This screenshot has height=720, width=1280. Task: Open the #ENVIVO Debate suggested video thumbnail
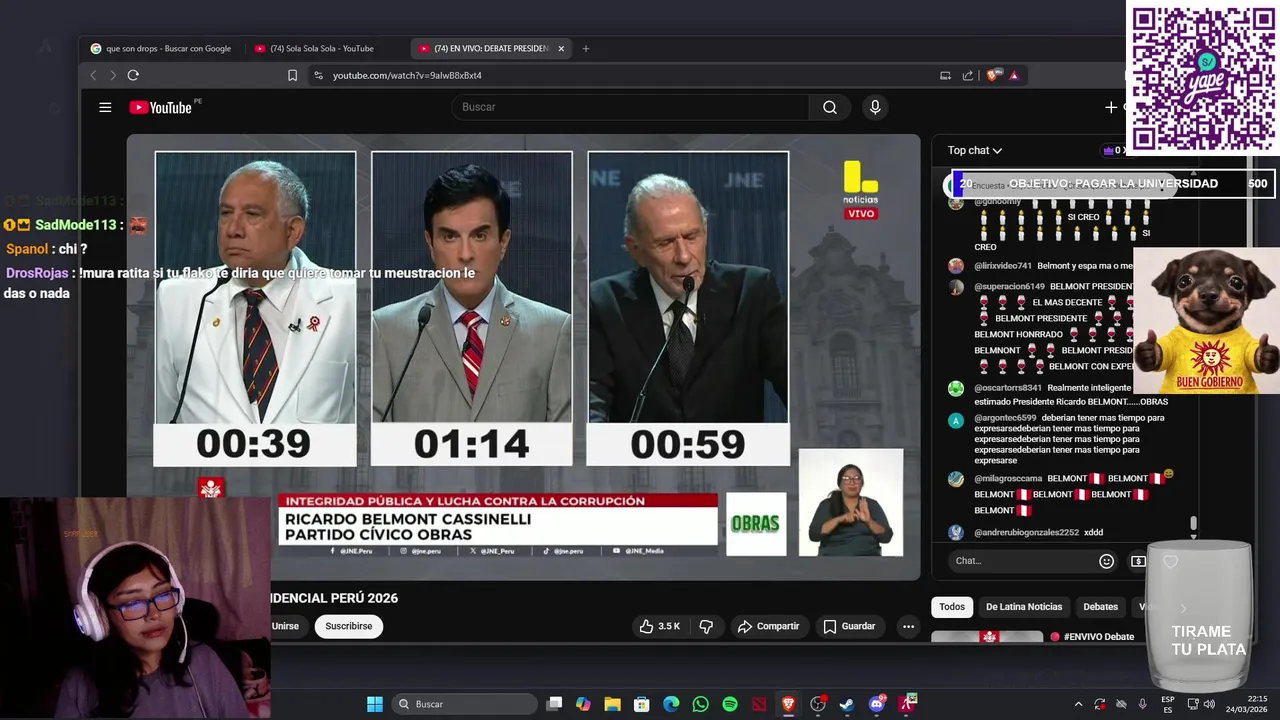click(x=988, y=636)
